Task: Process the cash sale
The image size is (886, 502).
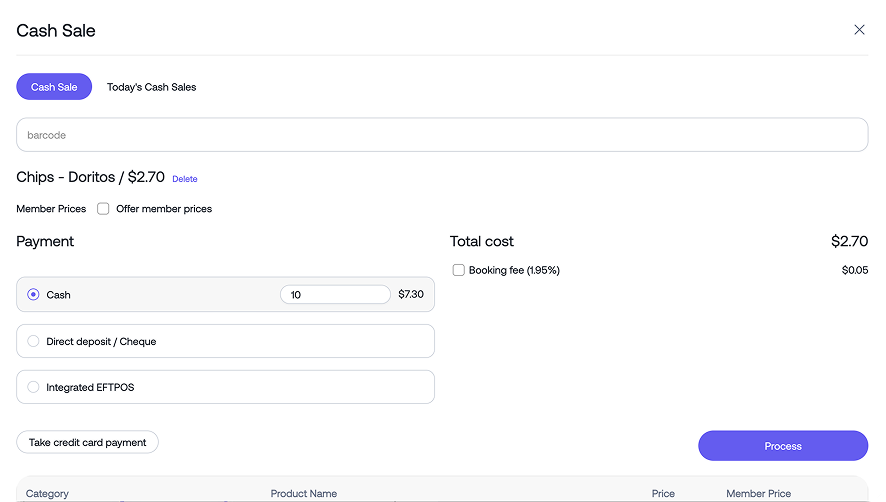Action: coord(783,446)
